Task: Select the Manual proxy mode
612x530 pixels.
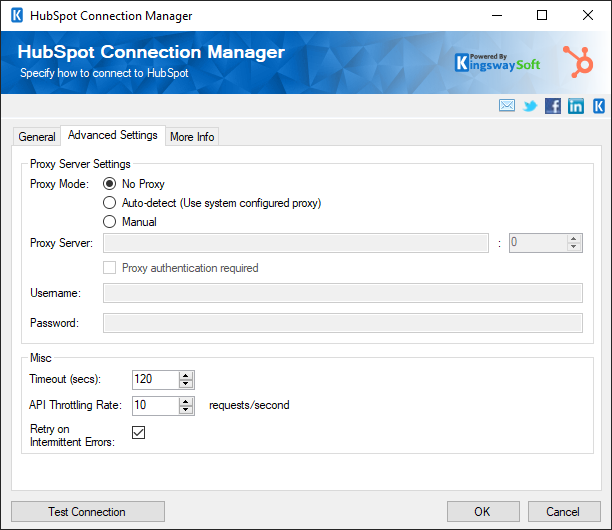Action: click(109, 222)
